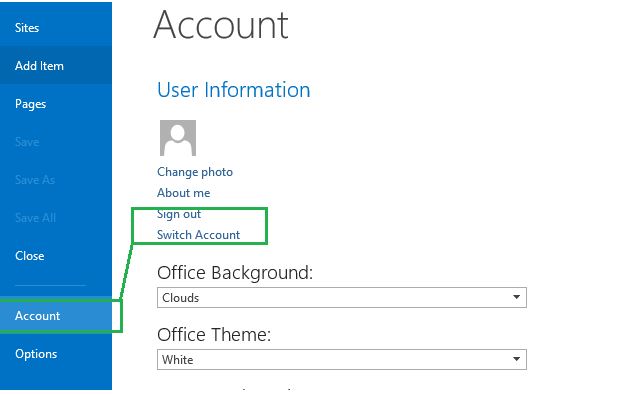Open the About me link
This screenshot has height=395, width=619.
(x=184, y=193)
